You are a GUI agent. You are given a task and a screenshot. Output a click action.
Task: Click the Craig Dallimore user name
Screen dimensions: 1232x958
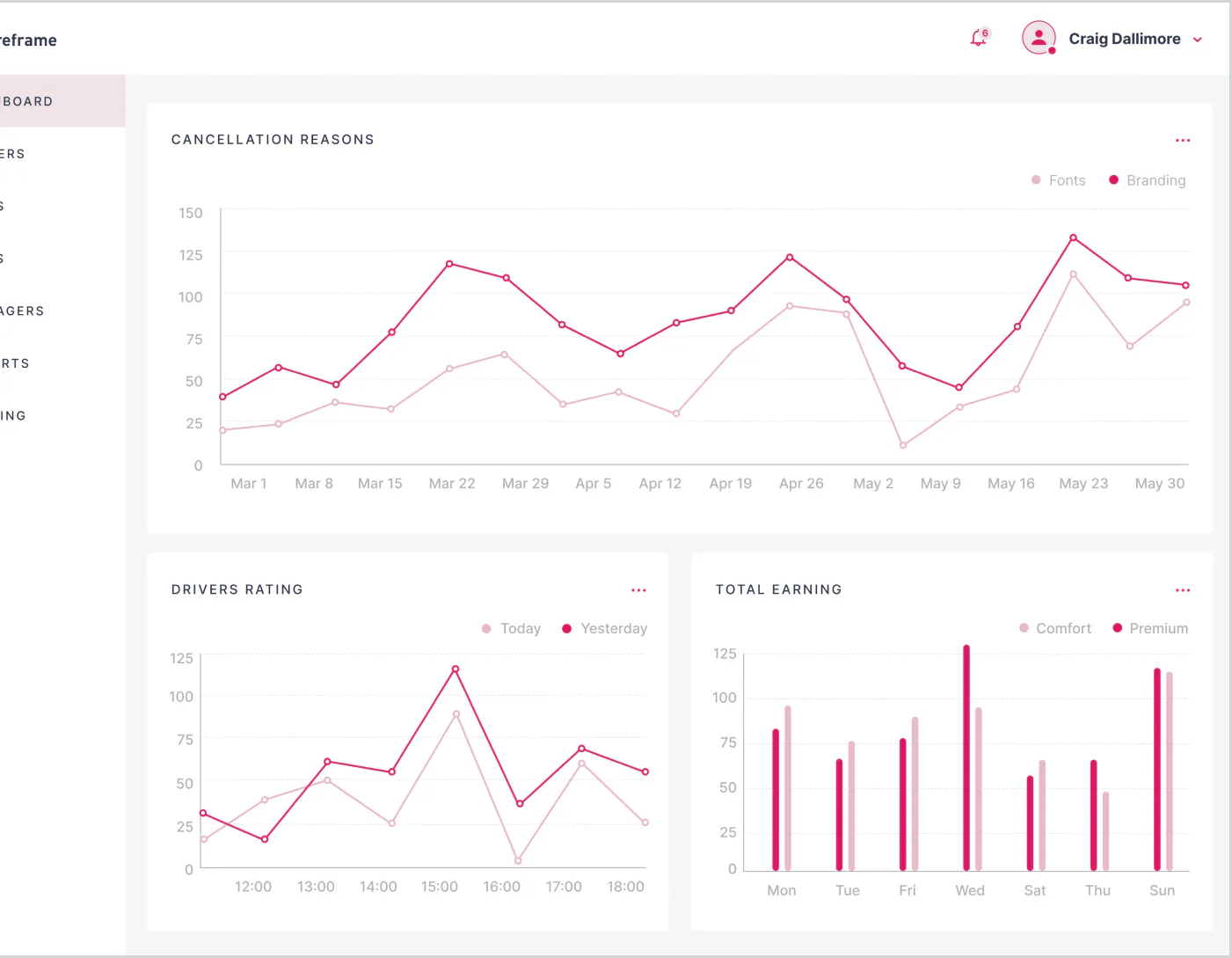1125,39
